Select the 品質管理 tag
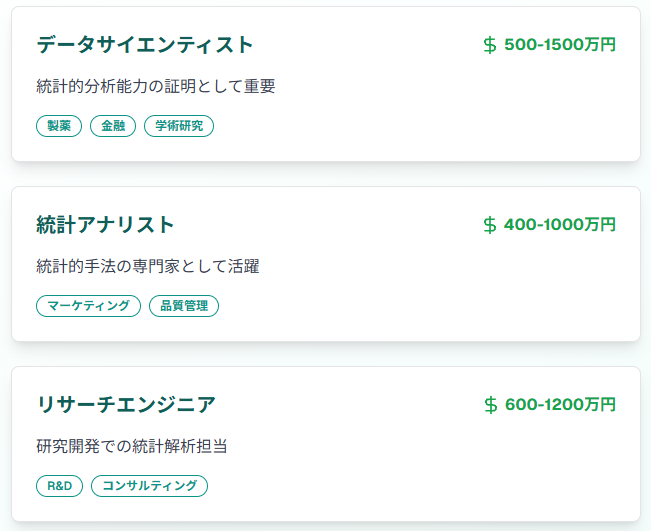Viewport: 651px width, 531px height. (x=184, y=306)
